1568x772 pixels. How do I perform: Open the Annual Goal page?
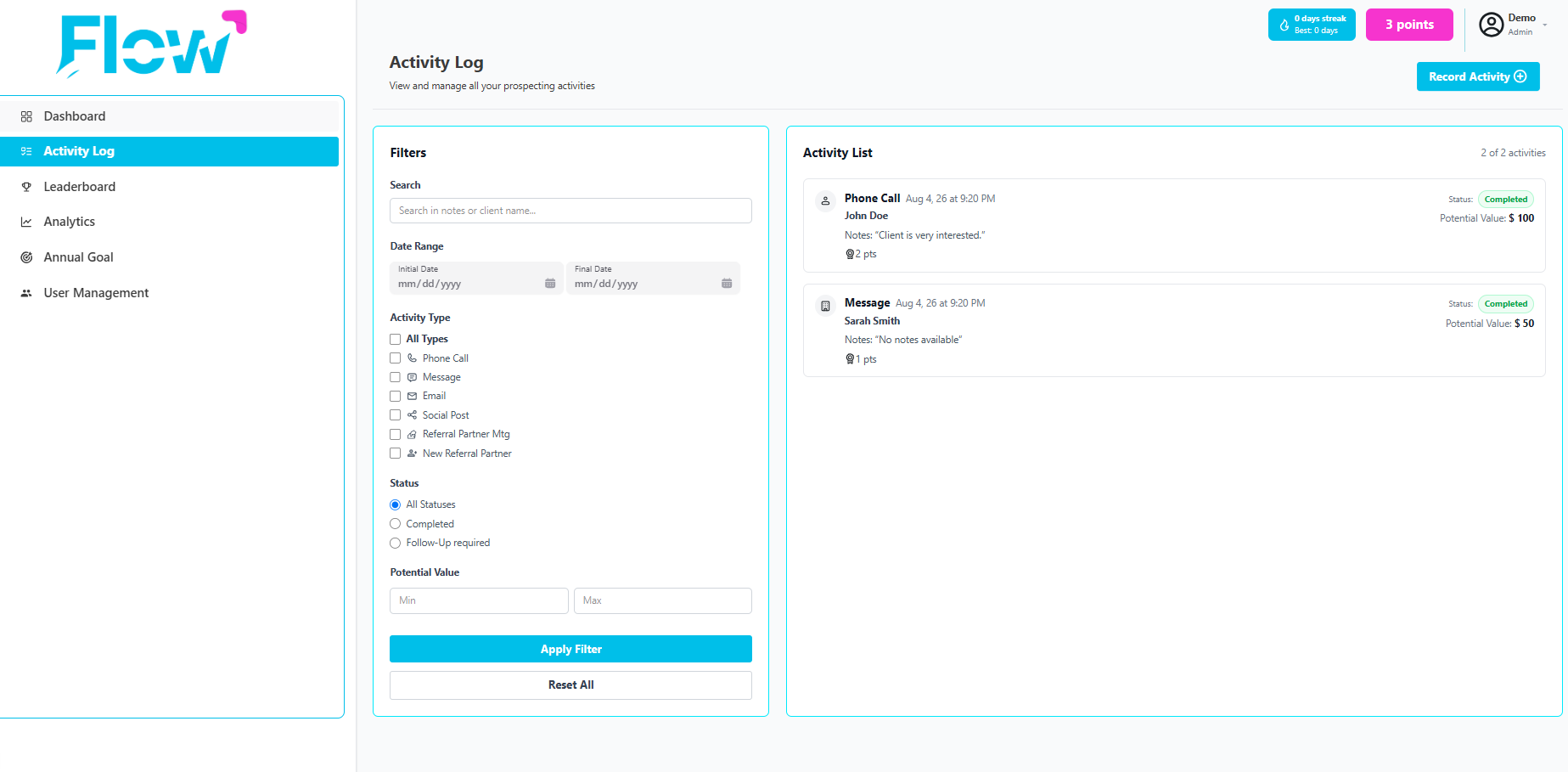[169, 257]
